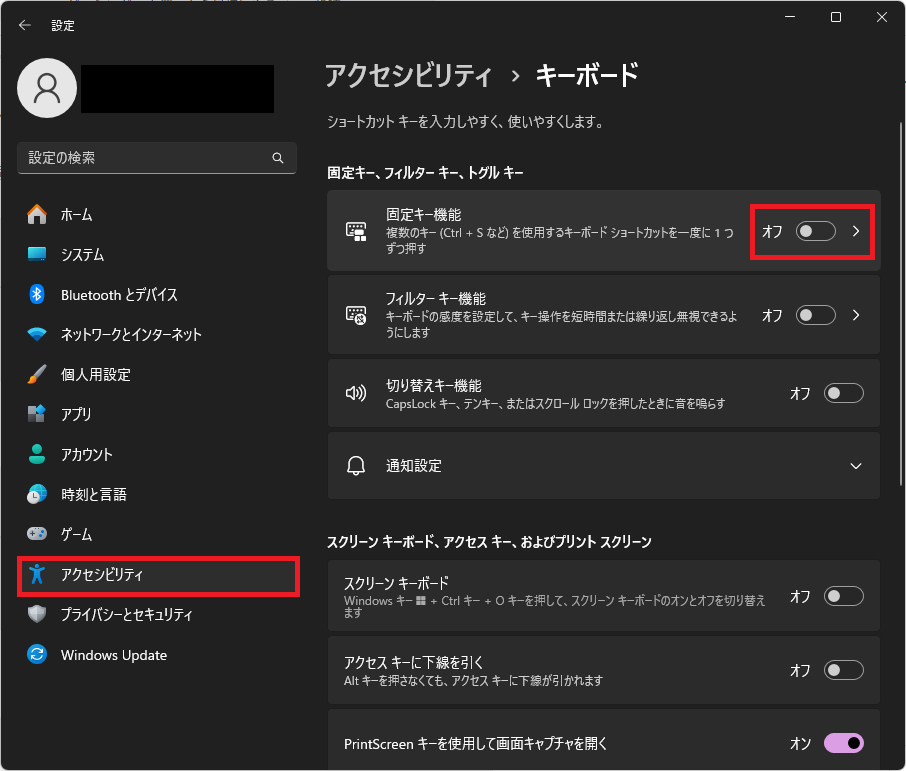Open 固定キー機能 details via chevron arrow
Screen dimensions: 906x771
856,231
